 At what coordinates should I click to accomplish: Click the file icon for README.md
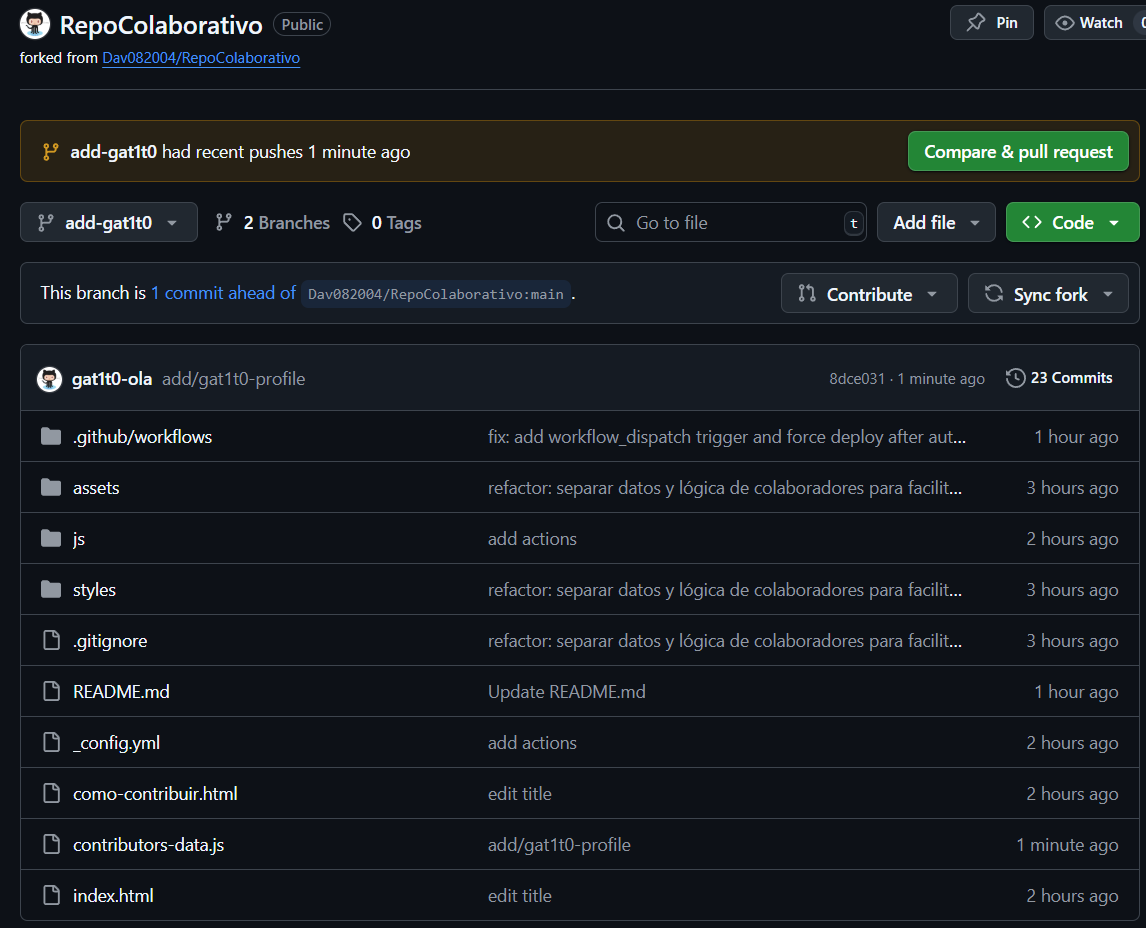tap(51, 691)
